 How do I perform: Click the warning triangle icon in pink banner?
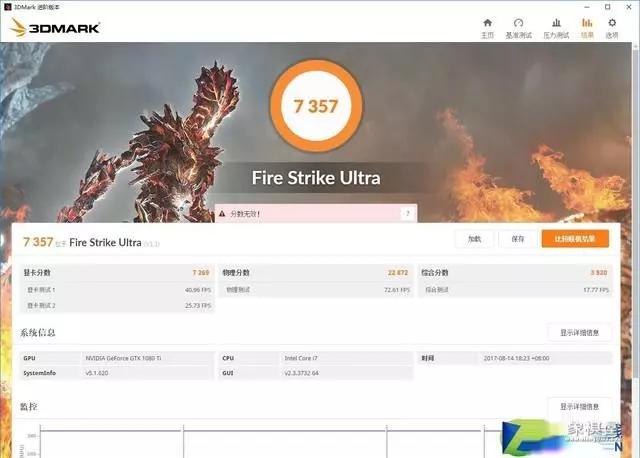222,213
